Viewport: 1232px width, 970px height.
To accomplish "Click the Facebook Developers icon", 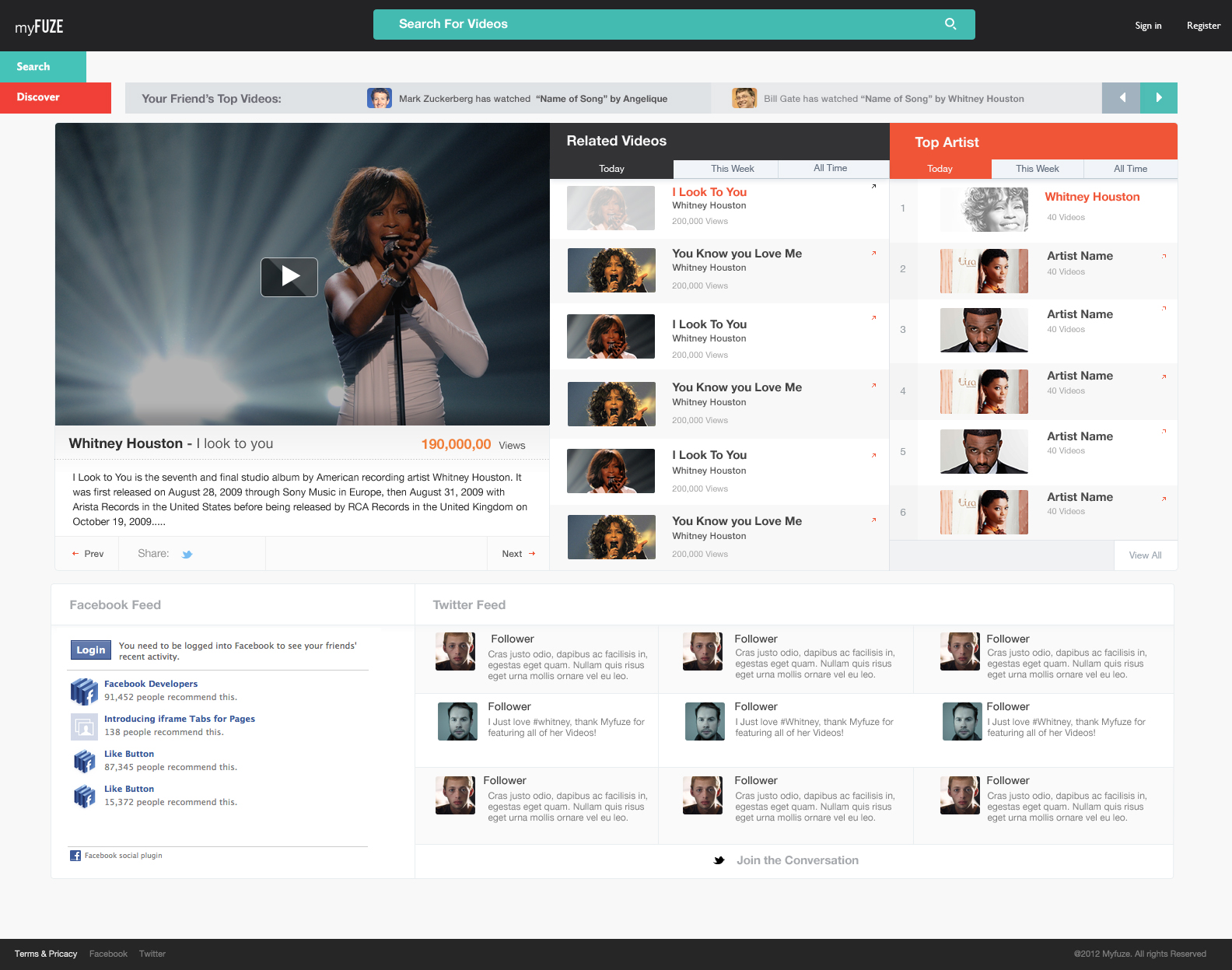I will (84, 691).
